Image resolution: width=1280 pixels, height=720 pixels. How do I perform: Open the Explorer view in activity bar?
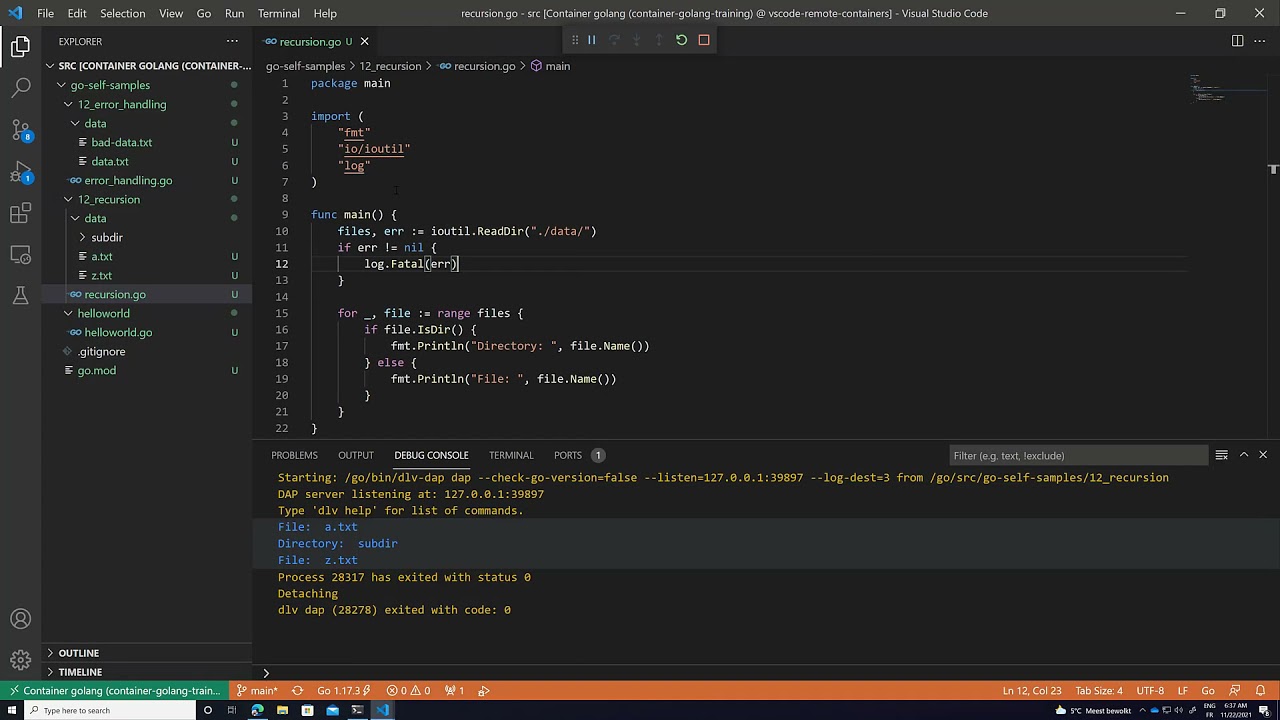tap(20, 46)
